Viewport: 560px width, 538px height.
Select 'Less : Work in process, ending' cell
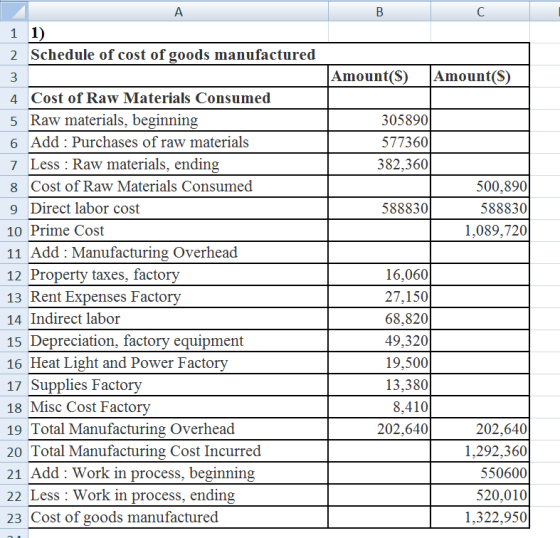178,495
